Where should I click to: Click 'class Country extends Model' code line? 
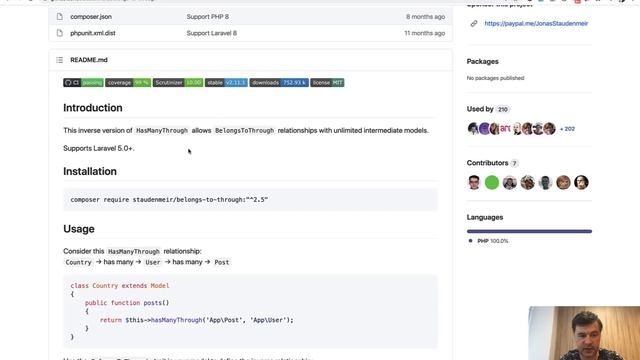tap(120, 286)
